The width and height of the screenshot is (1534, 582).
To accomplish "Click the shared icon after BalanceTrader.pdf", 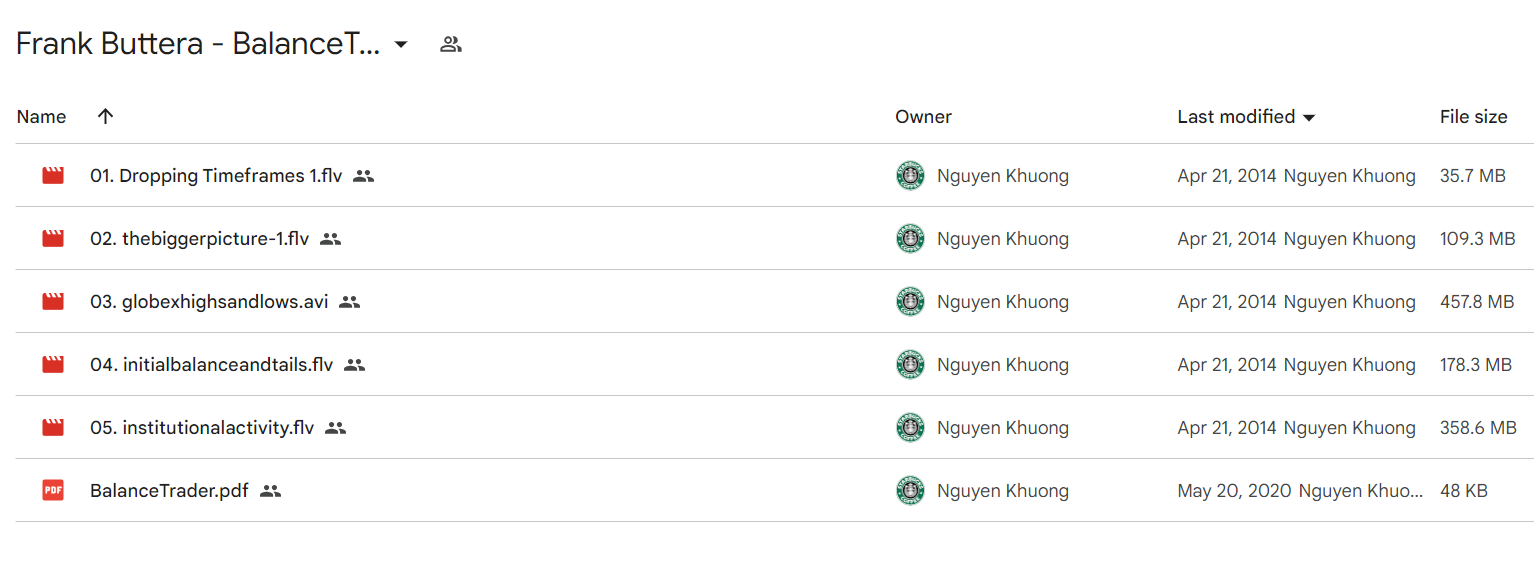I will tap(270, 491).
